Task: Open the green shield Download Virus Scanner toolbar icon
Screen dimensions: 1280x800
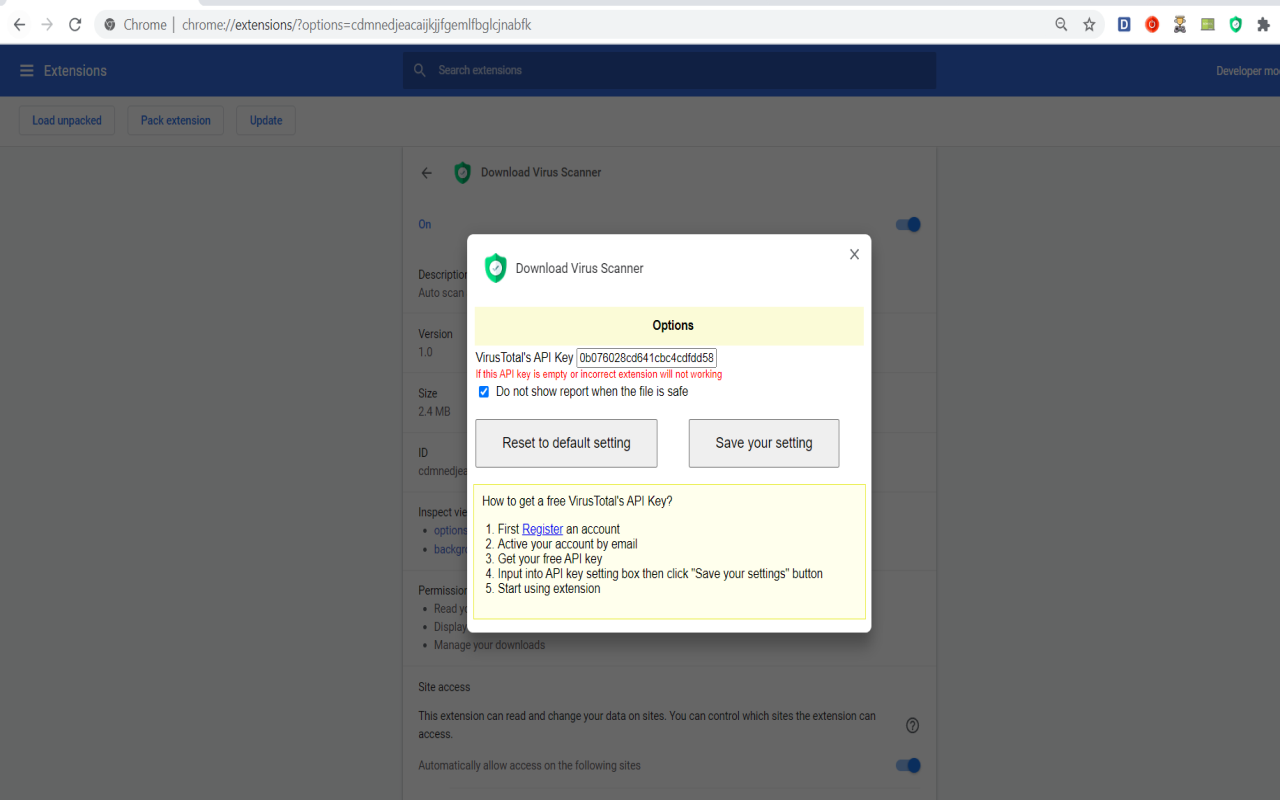Action: tap(1236, 25)
